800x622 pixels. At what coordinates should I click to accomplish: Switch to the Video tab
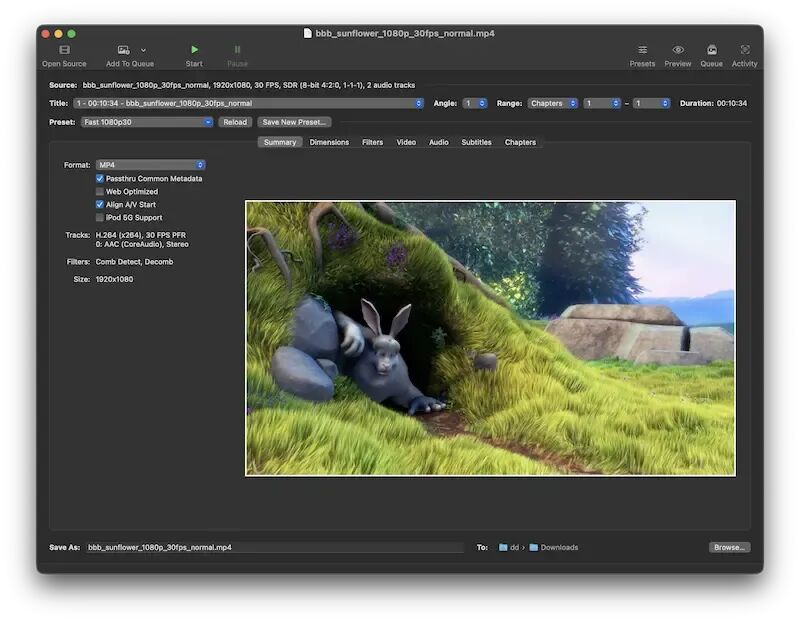(x=406, y=142)
